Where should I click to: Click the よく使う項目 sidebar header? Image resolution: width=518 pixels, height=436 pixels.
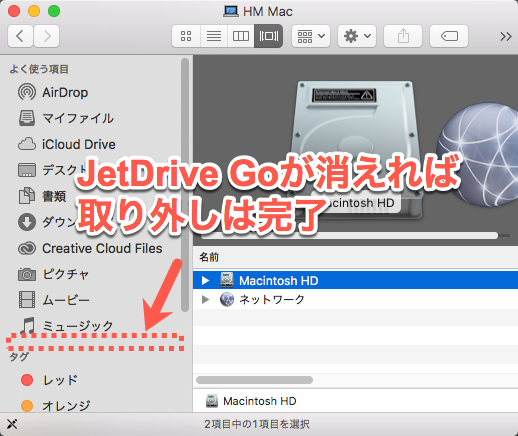[x=39, y=69]
